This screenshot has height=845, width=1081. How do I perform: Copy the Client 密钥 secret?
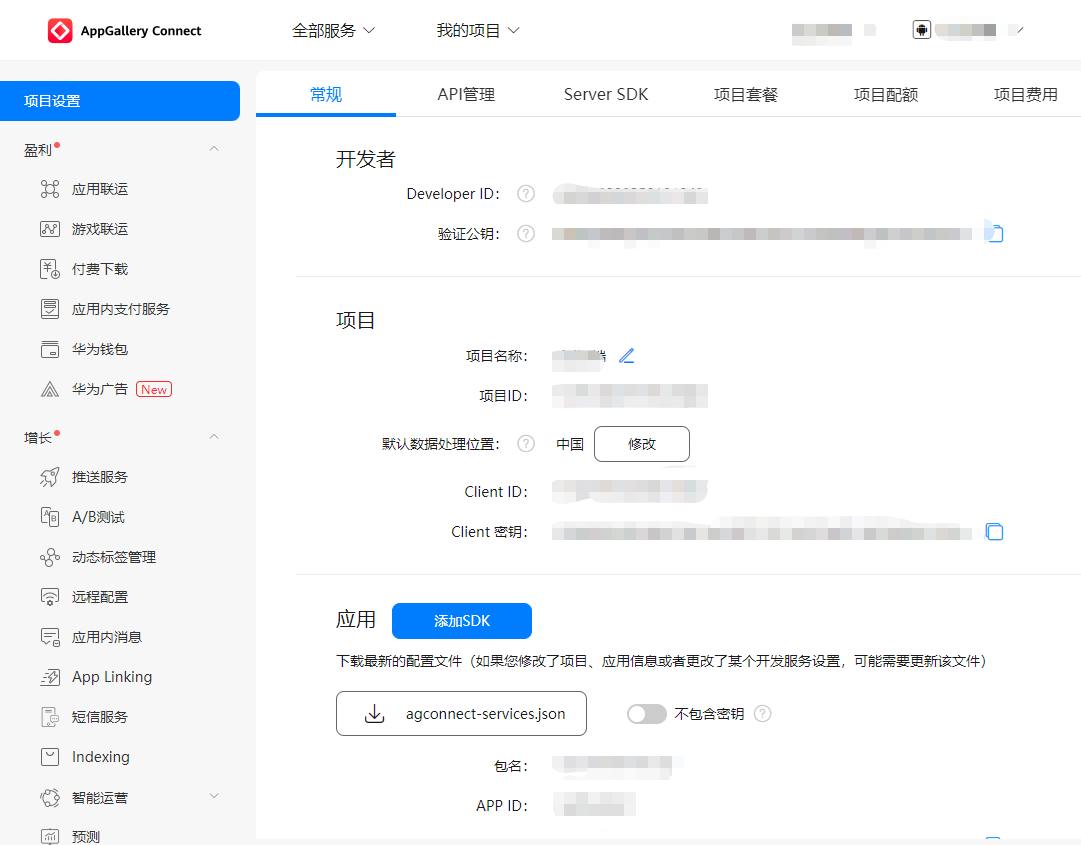click(x=994, y=531)
